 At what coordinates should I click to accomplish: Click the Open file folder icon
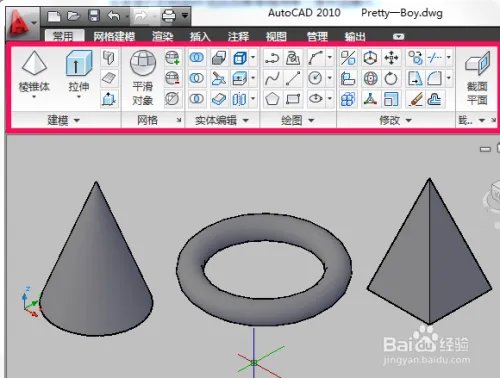pos(73,16)
